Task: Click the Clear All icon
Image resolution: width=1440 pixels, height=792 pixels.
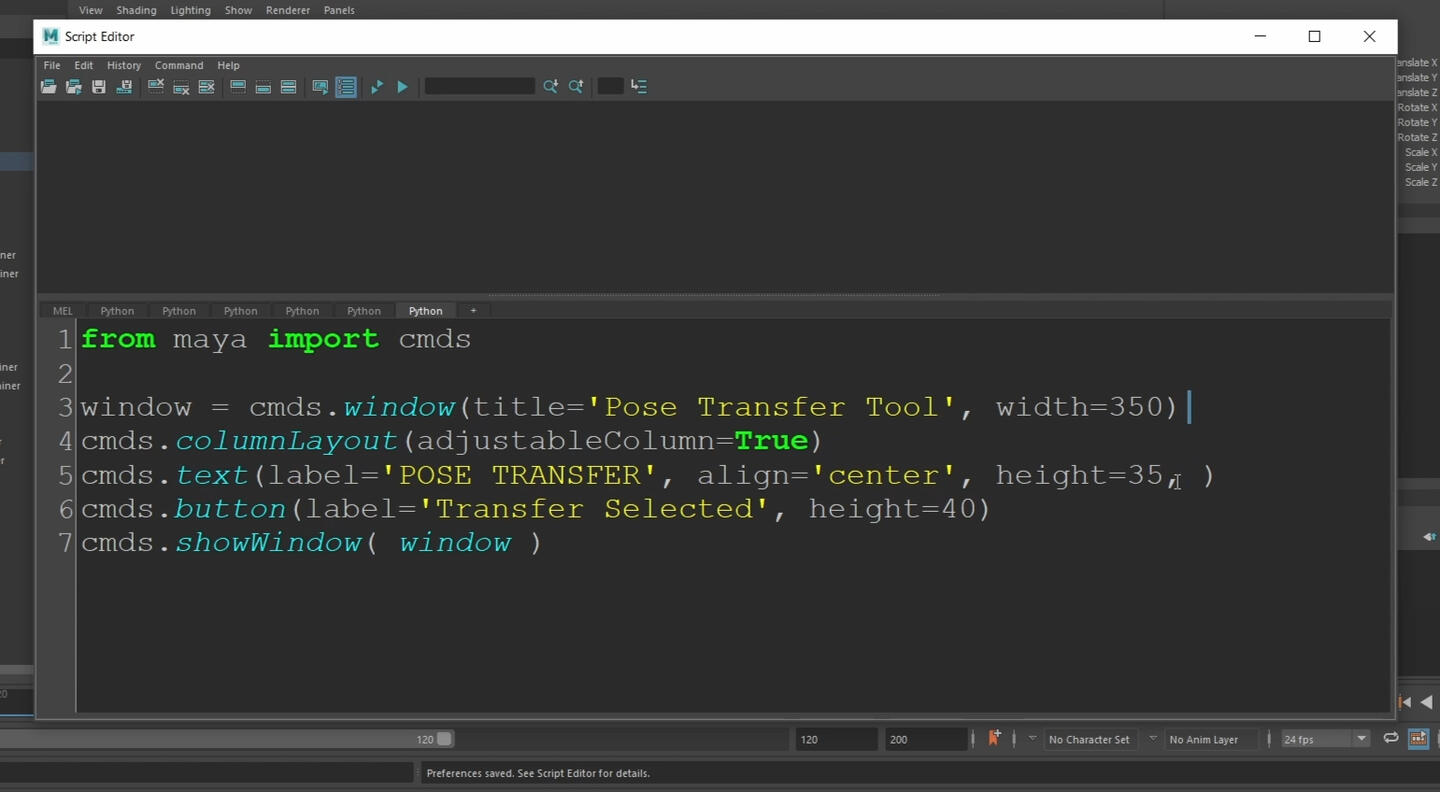Action: (x=207, y=87)
